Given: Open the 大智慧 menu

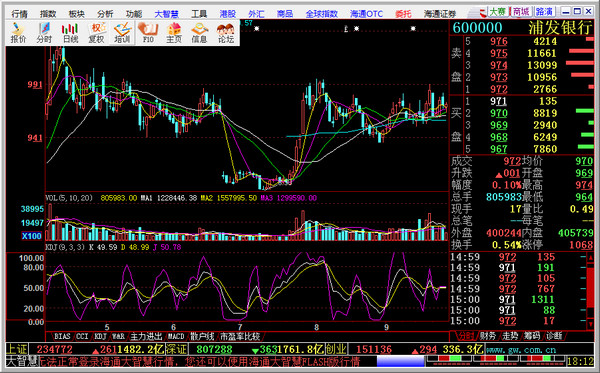Looking at the screenshot, I should (166, 14).
